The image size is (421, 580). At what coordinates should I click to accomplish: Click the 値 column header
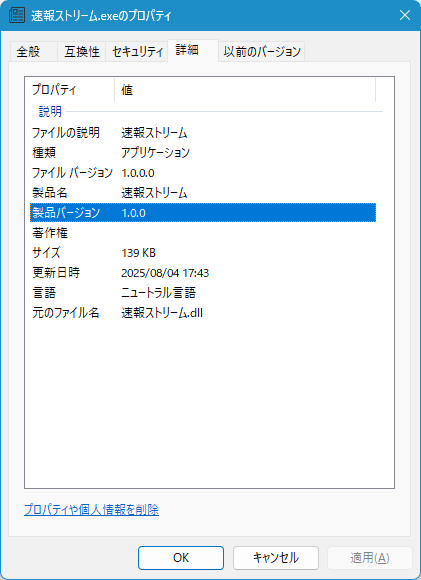point(245,90)
